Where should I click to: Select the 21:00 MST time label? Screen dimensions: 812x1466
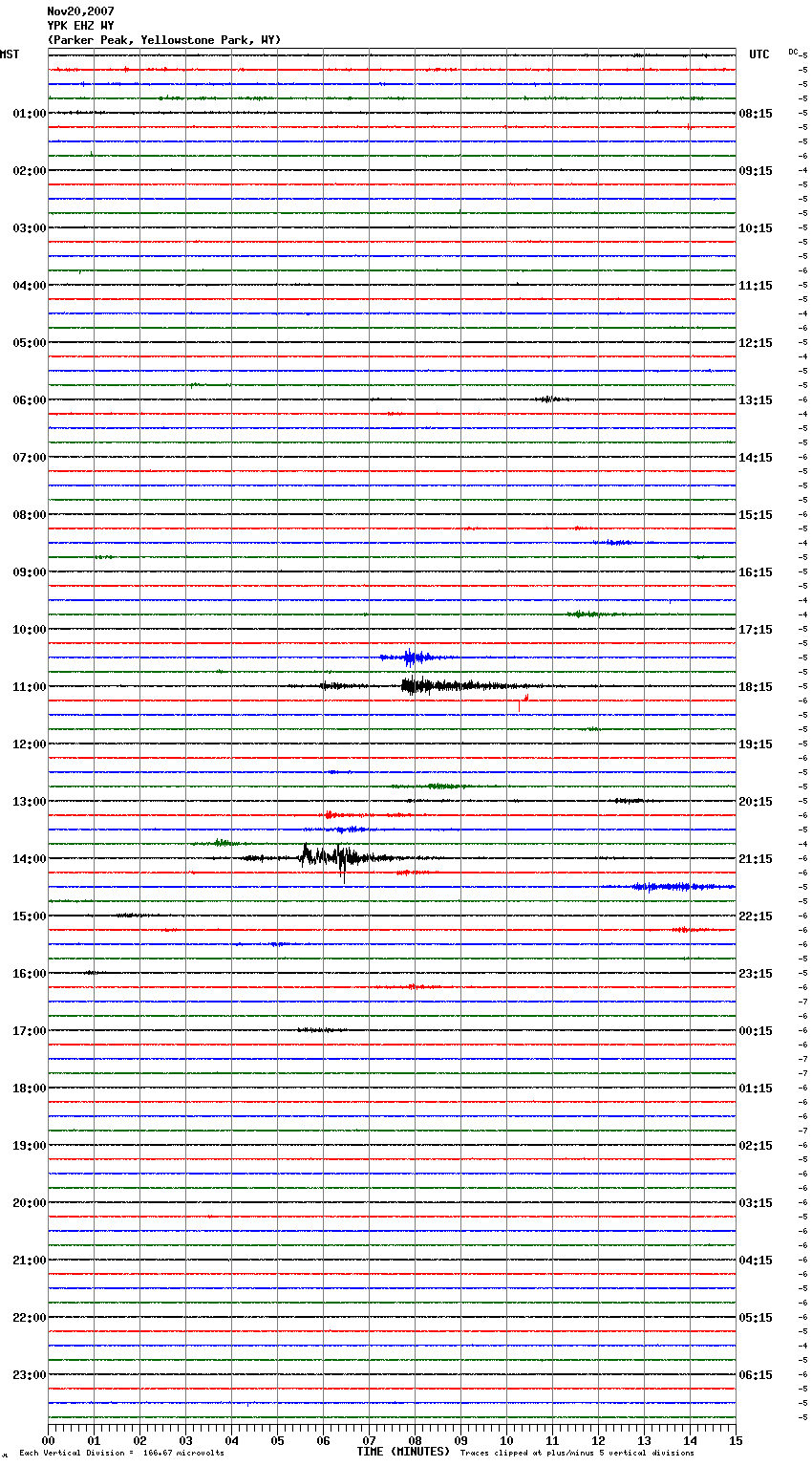pos(29,1261)
